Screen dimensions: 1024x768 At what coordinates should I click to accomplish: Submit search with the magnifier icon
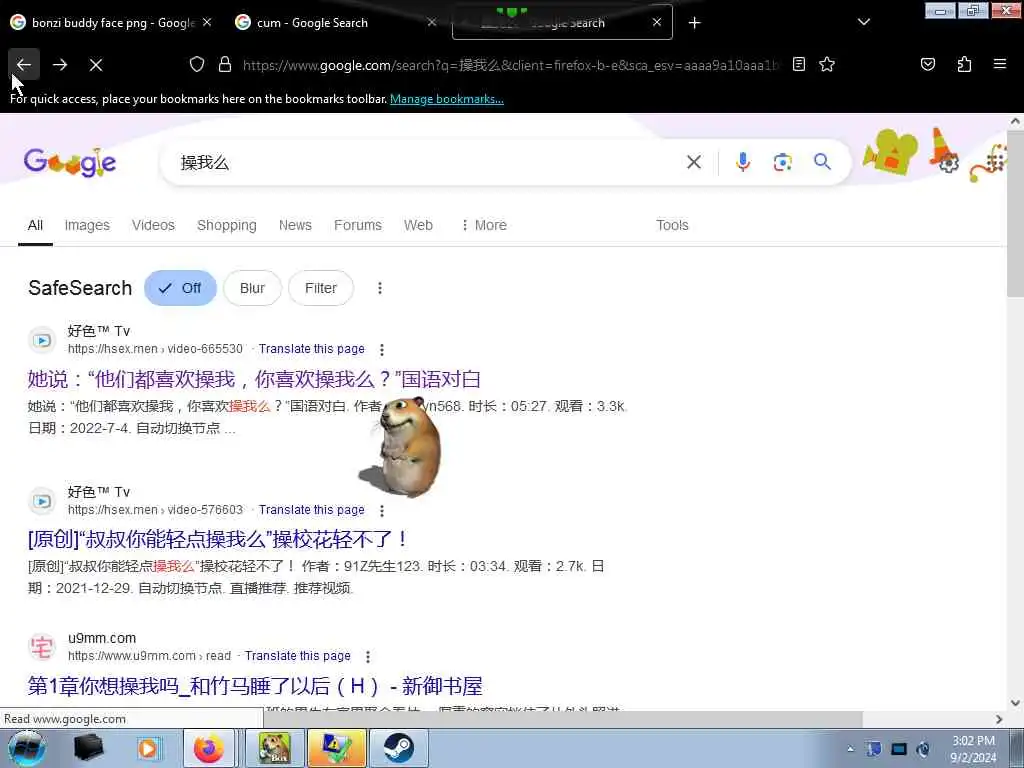[x=822, y=161]
